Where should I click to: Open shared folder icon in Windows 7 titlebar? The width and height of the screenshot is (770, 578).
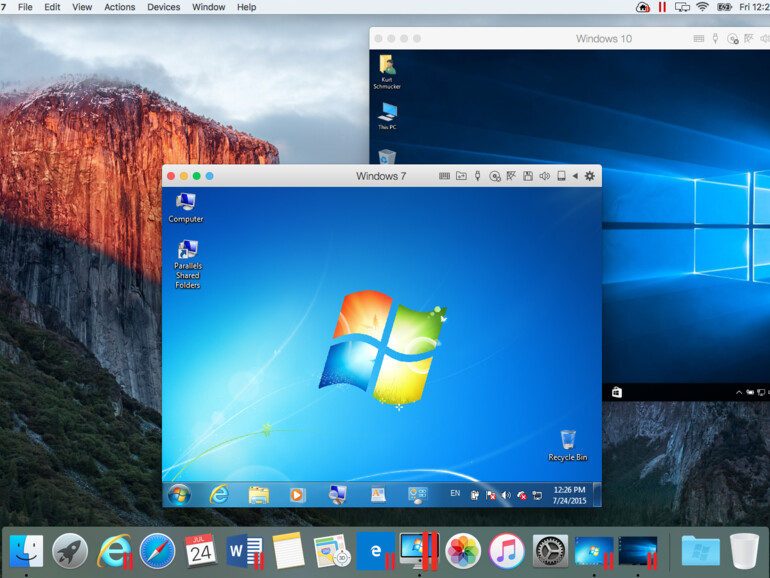pos(461,176)
